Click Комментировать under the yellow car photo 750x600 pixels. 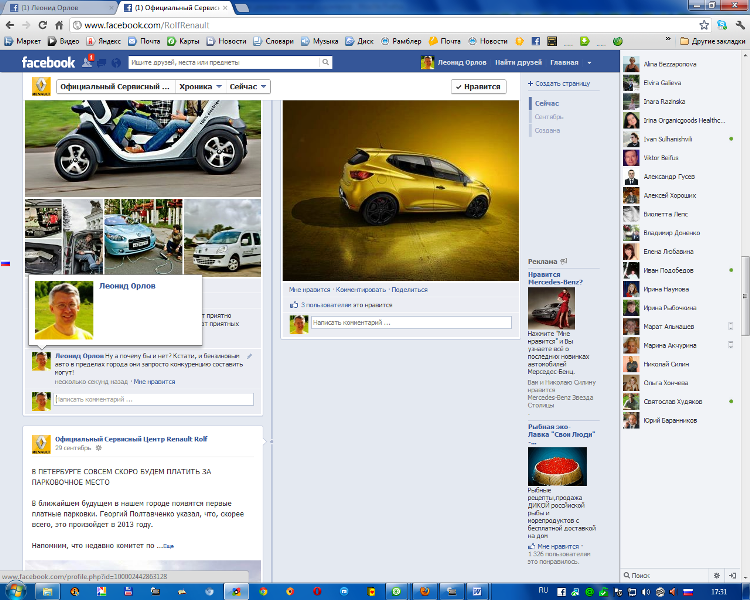click(361, 289)
